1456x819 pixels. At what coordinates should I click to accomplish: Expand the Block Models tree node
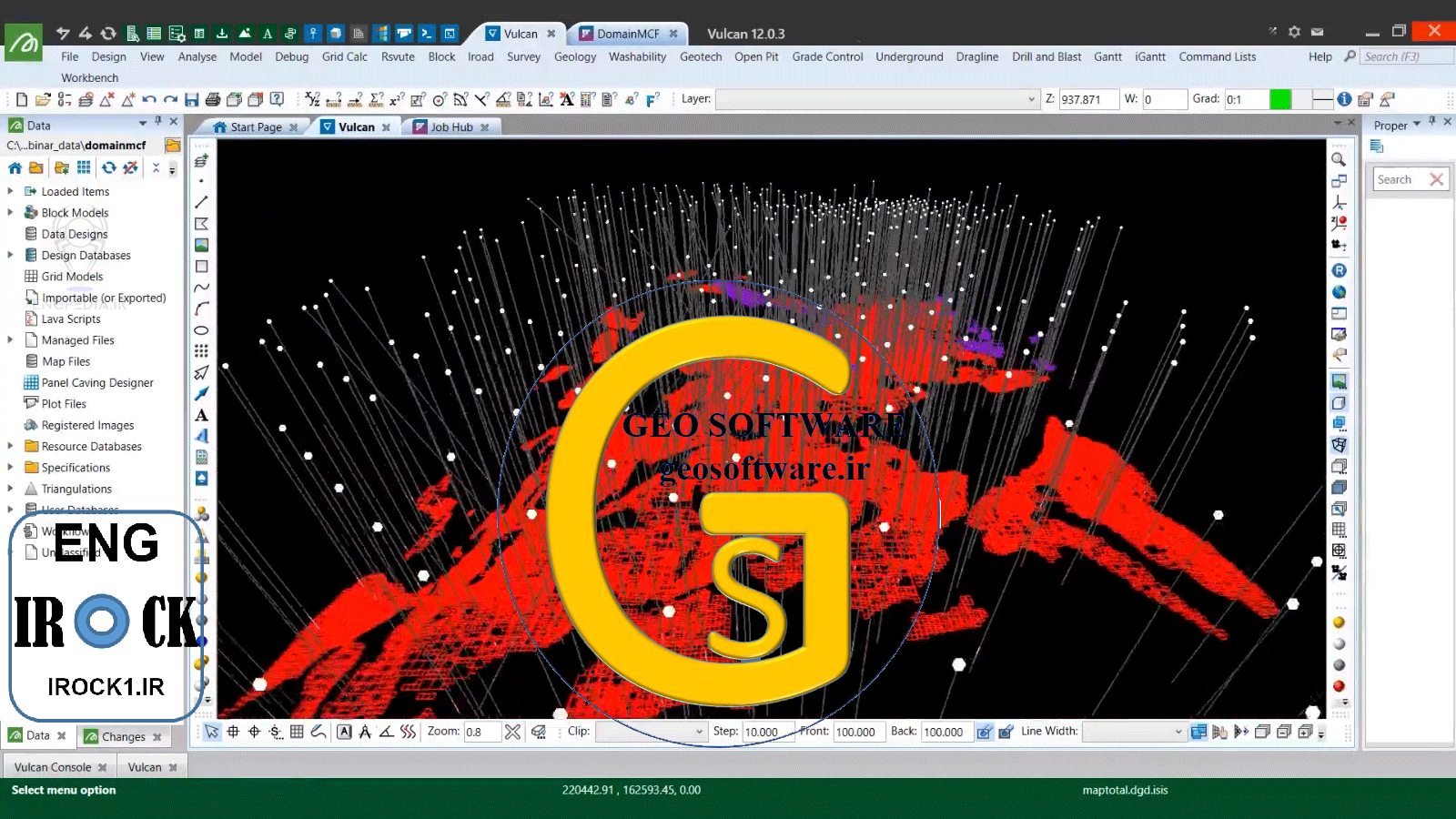[10, 212]
